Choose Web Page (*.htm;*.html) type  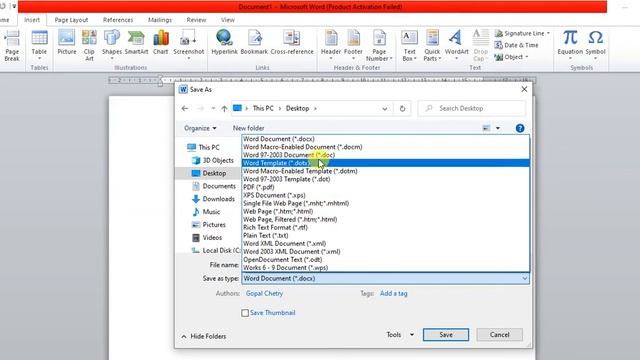386,211
